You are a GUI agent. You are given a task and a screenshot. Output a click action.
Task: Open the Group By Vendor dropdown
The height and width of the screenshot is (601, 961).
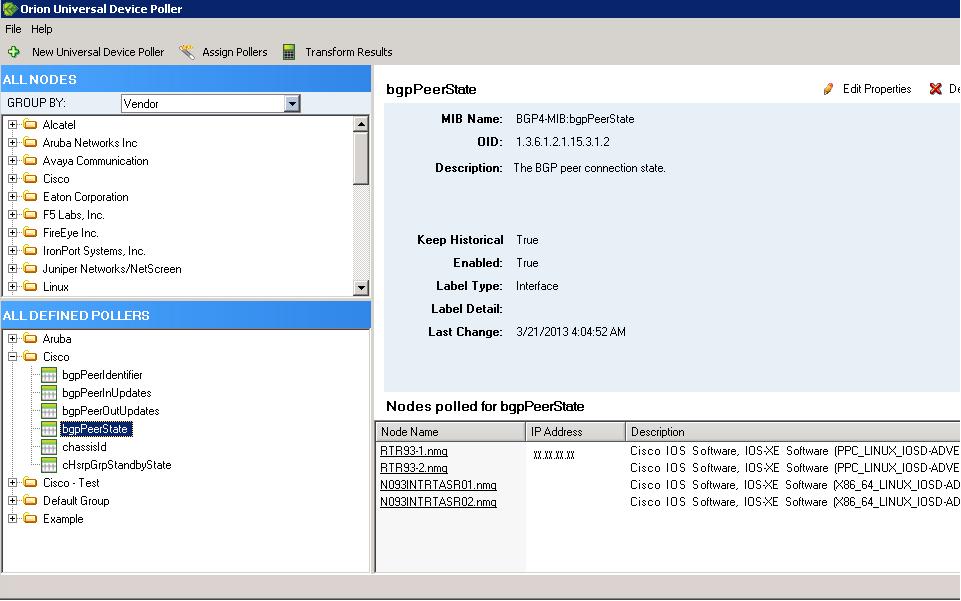292,104
